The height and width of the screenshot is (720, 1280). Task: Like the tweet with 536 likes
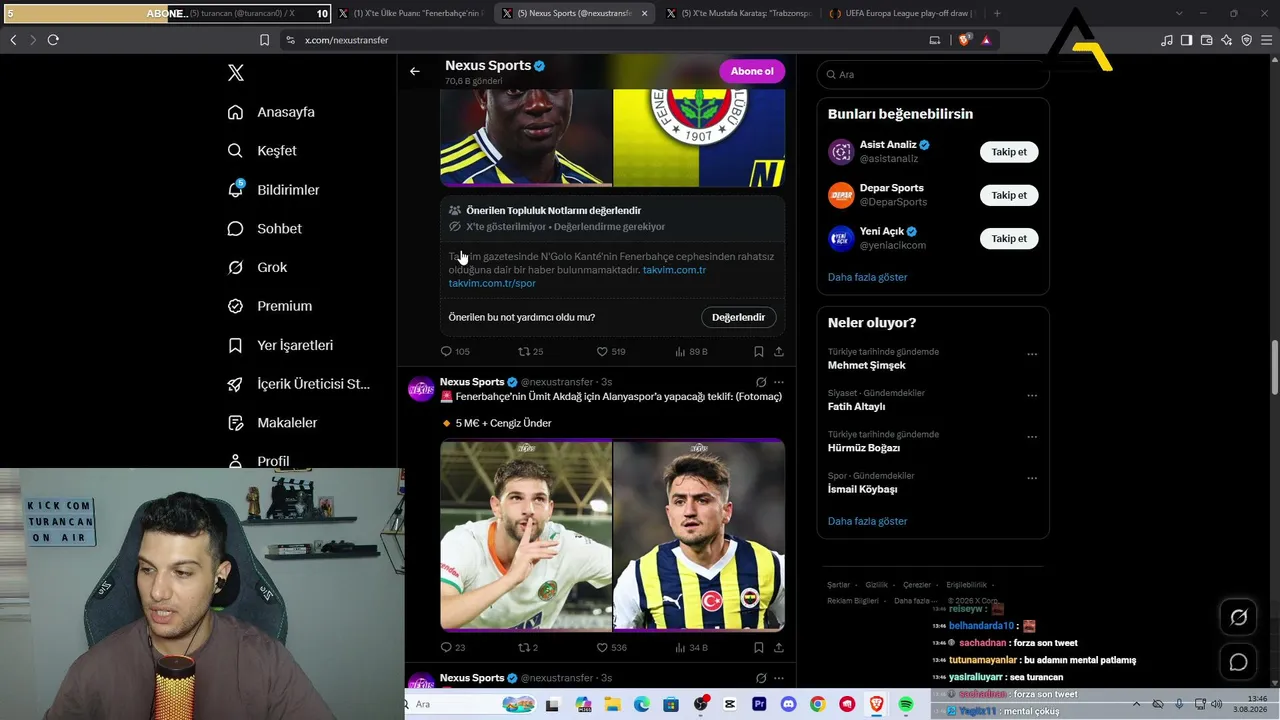tap(610, 648)
